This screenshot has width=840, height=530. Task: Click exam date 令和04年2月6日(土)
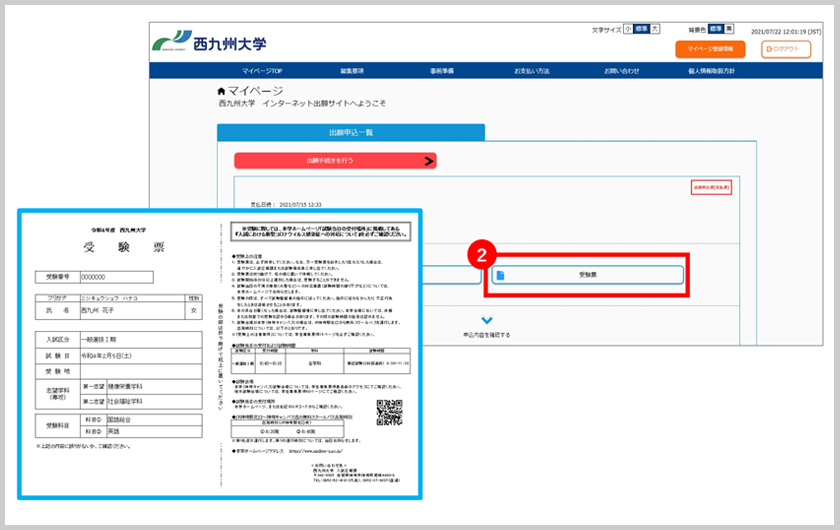(106, 356)
